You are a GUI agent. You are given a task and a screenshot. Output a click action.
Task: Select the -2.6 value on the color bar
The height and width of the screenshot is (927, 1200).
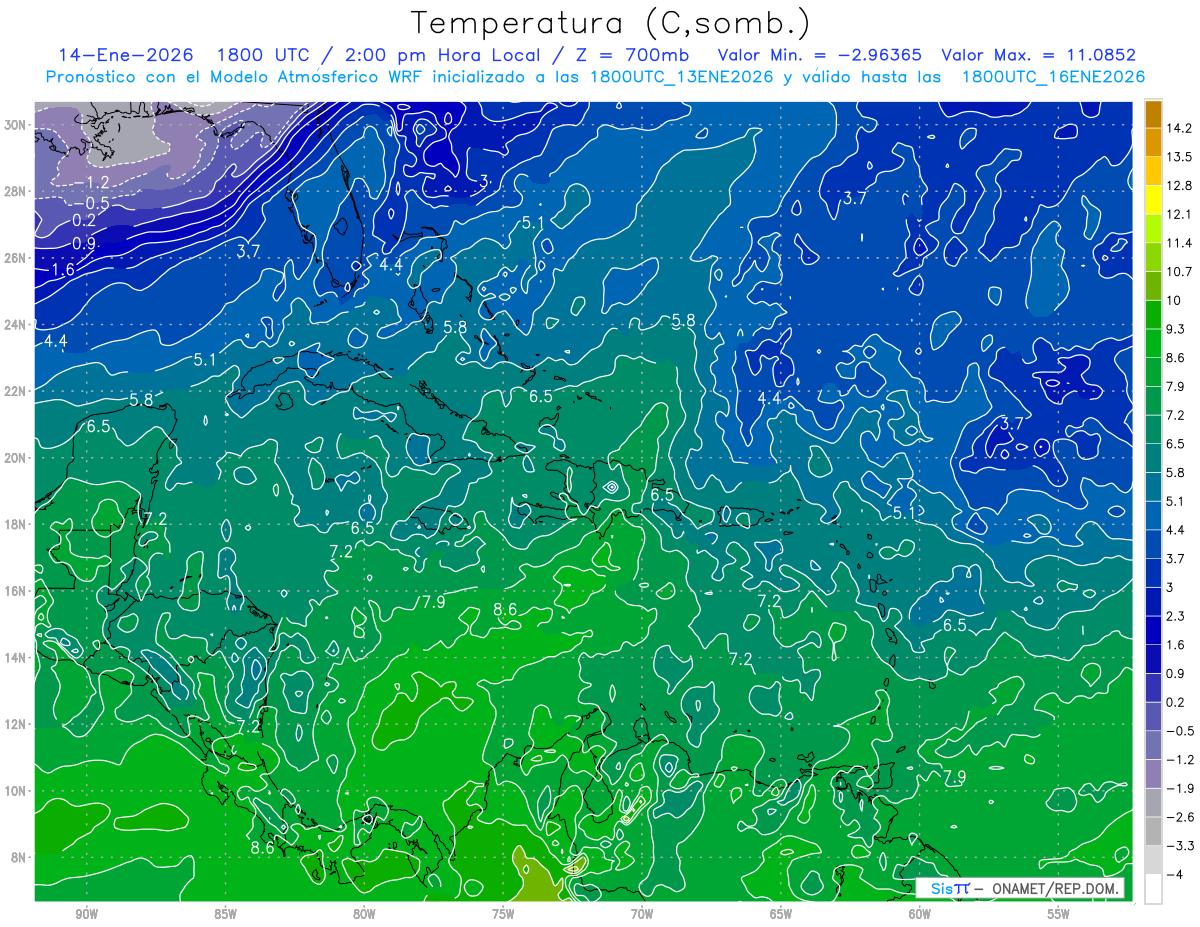(x=1178, y=817)
